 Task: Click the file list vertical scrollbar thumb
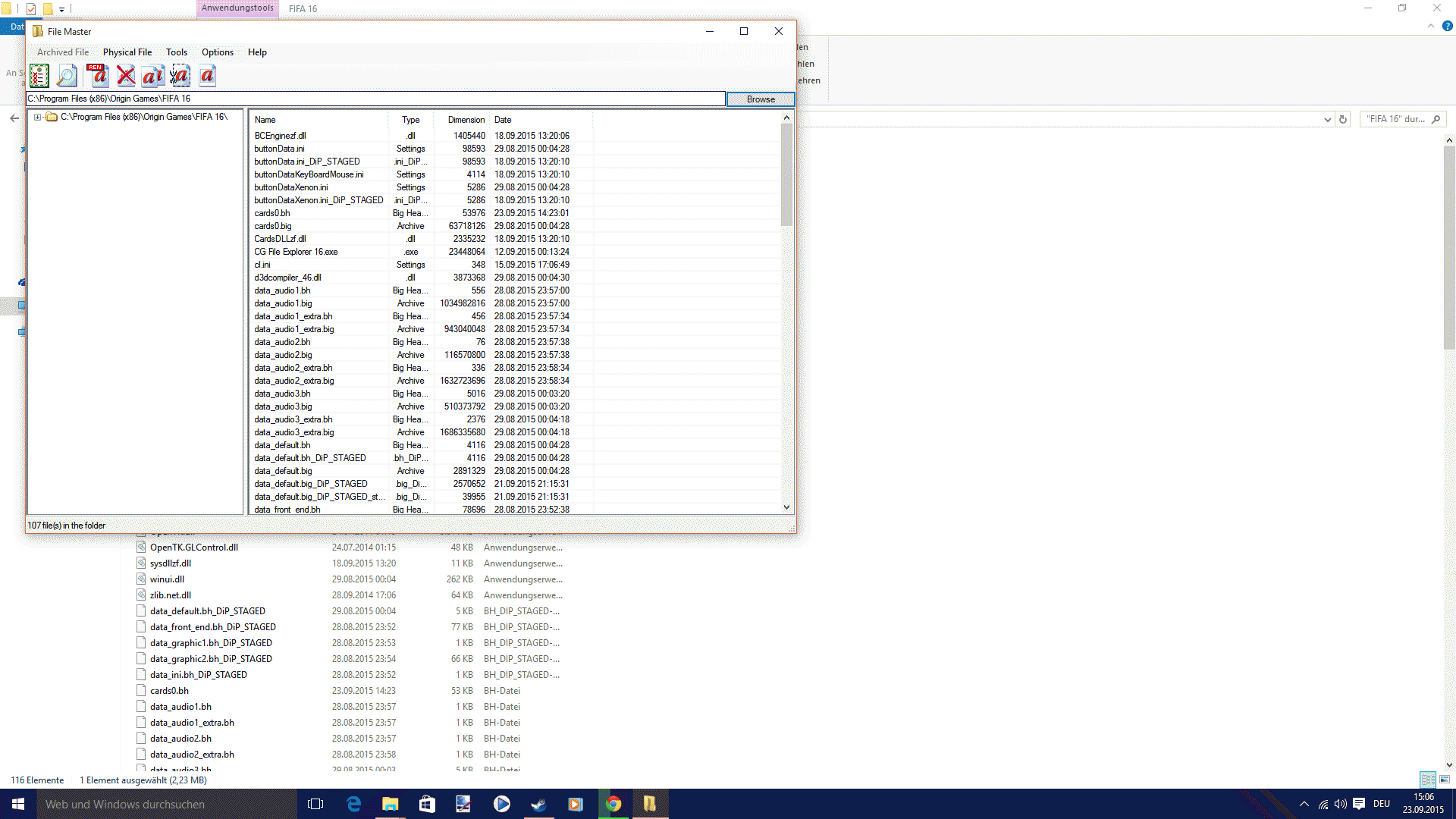click(x=786, y=174)
